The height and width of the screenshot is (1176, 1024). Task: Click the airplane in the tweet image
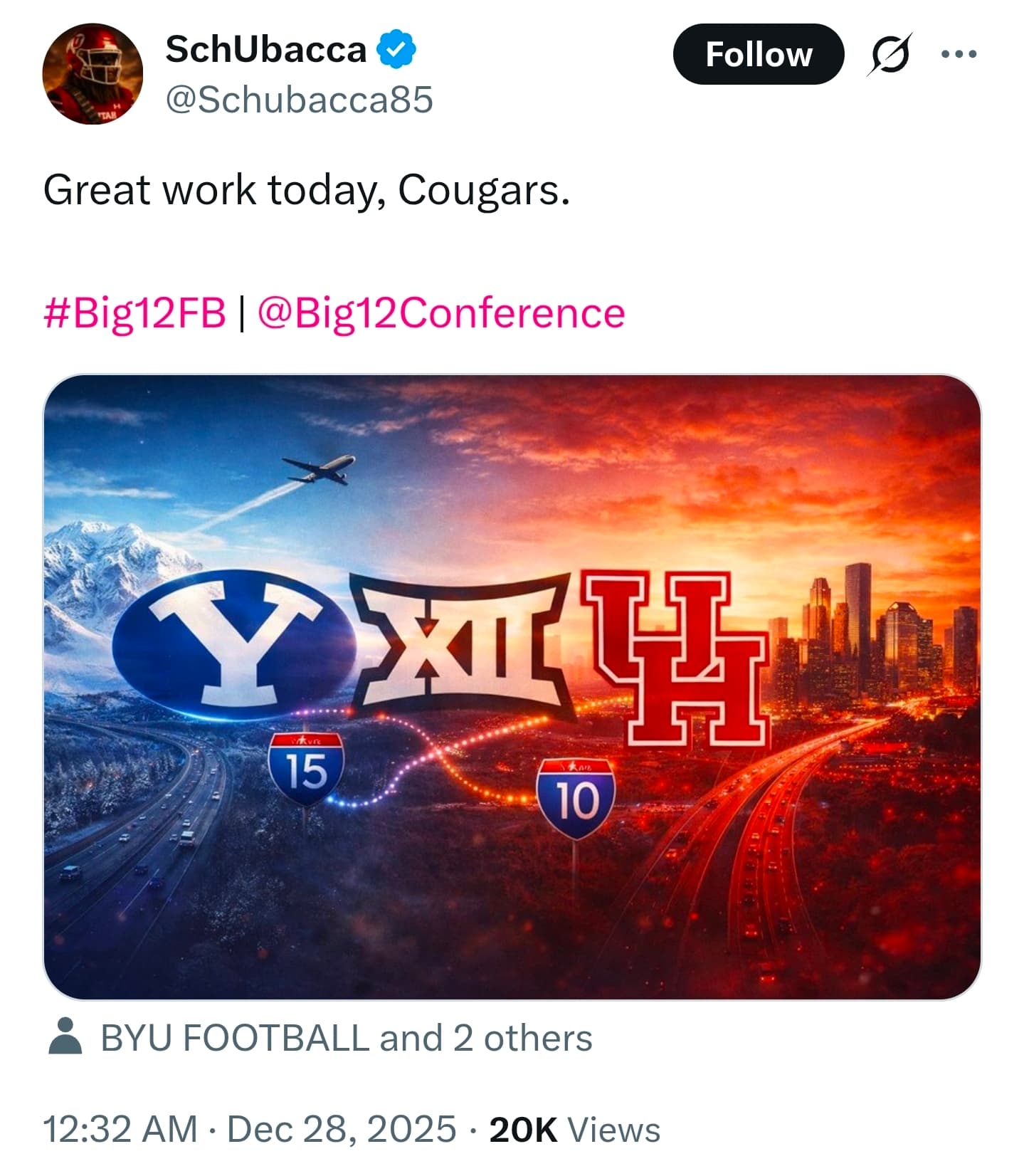tap(319, 470)
